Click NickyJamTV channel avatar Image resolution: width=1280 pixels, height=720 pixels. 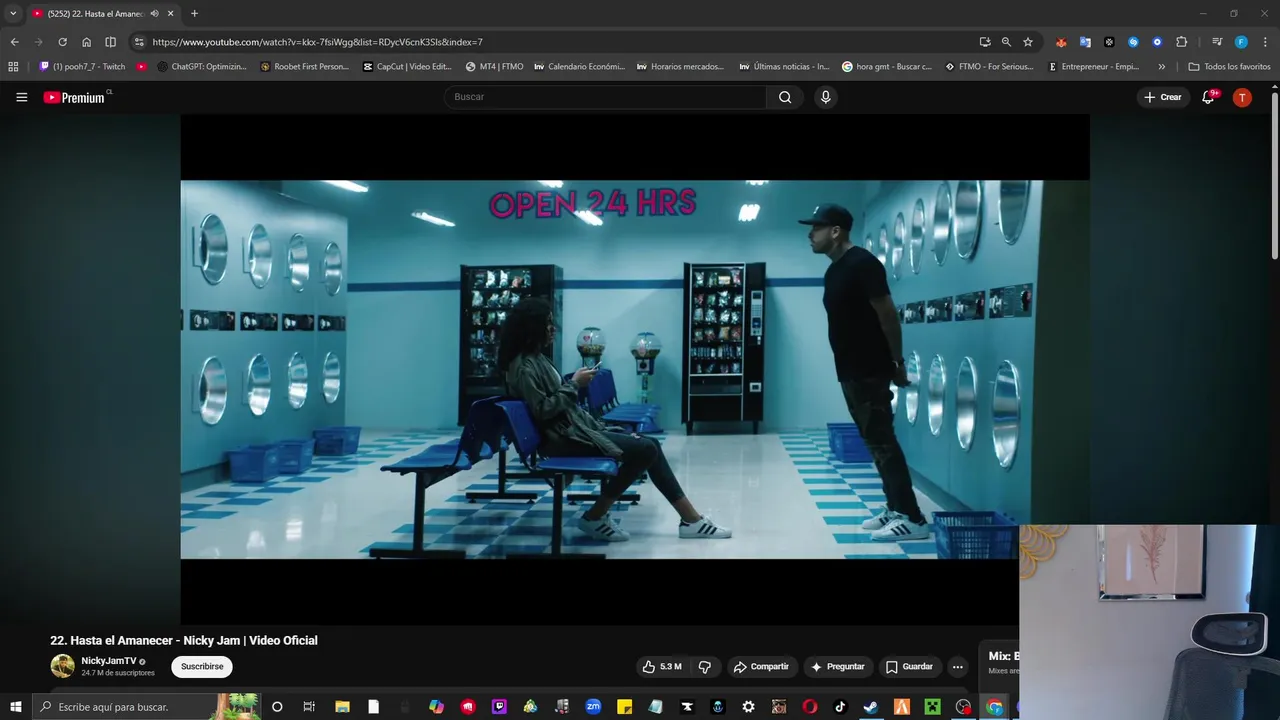point(62,666)
